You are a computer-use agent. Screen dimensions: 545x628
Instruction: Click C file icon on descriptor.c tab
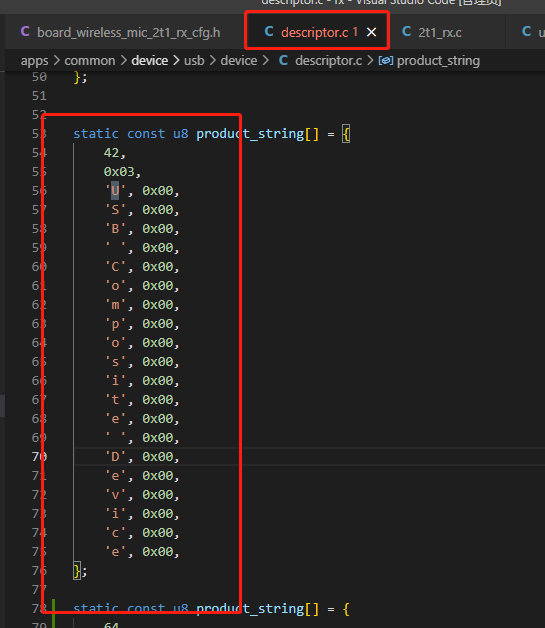(x=269, y=32)
